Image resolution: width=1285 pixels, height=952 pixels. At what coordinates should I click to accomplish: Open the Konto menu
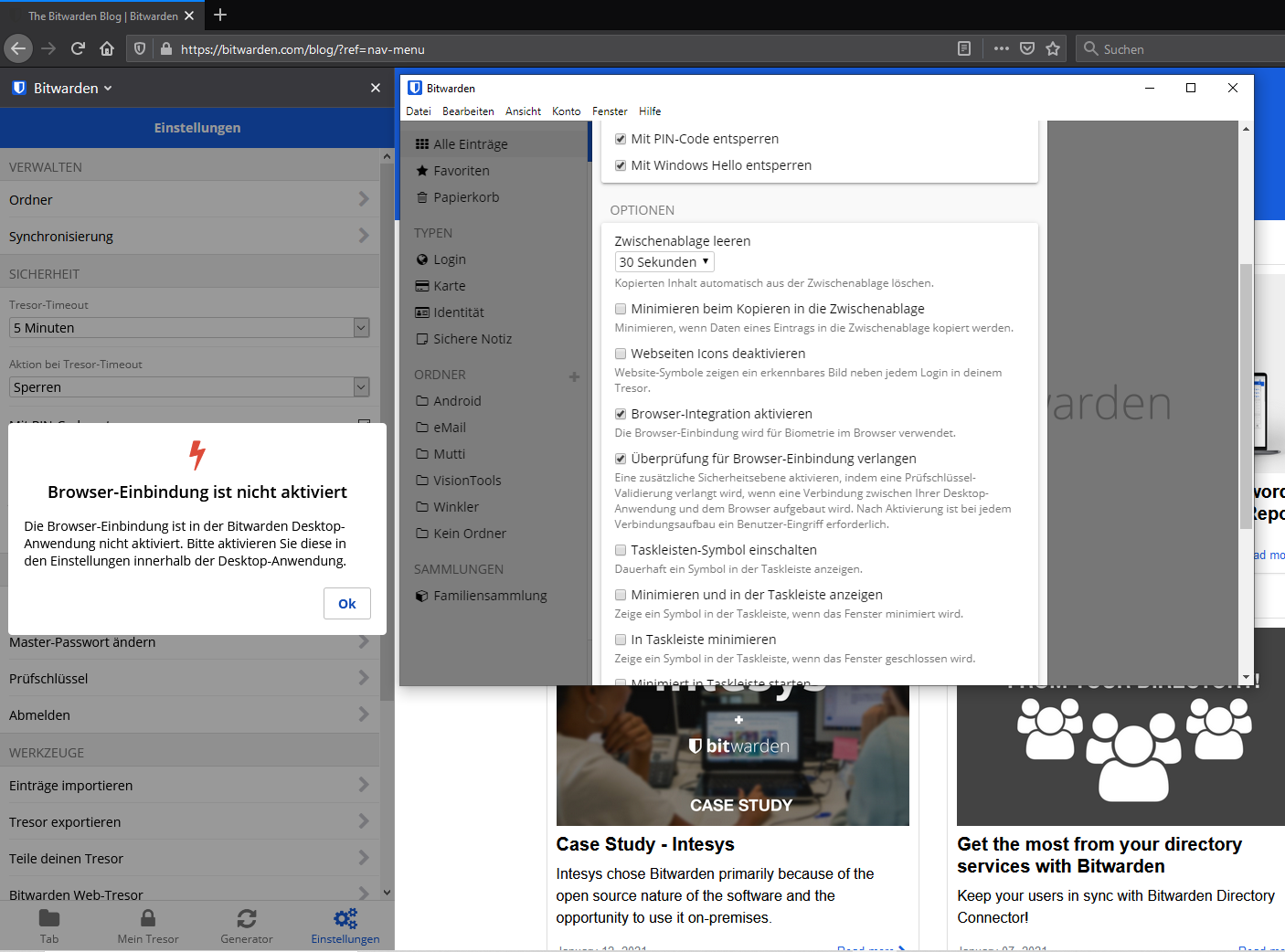click(x=566, y=111)
